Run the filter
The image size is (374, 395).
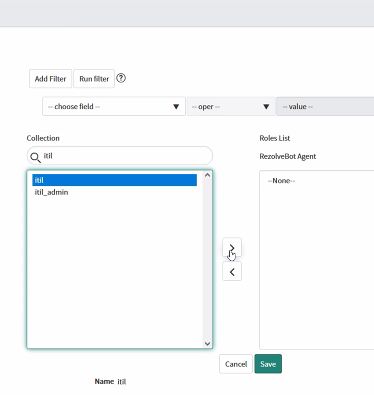94,79
